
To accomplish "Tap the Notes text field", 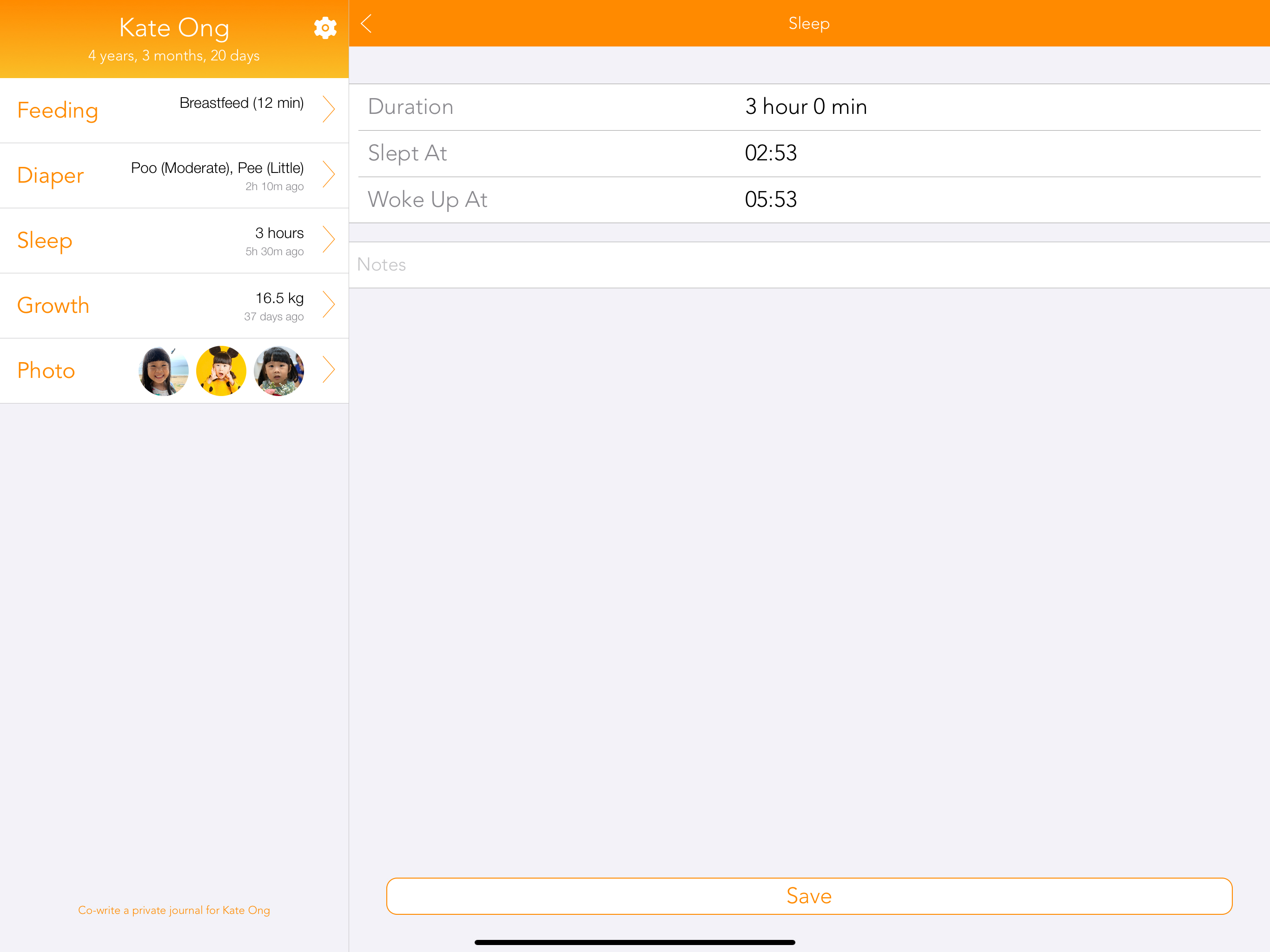I will tap(808, 264).
